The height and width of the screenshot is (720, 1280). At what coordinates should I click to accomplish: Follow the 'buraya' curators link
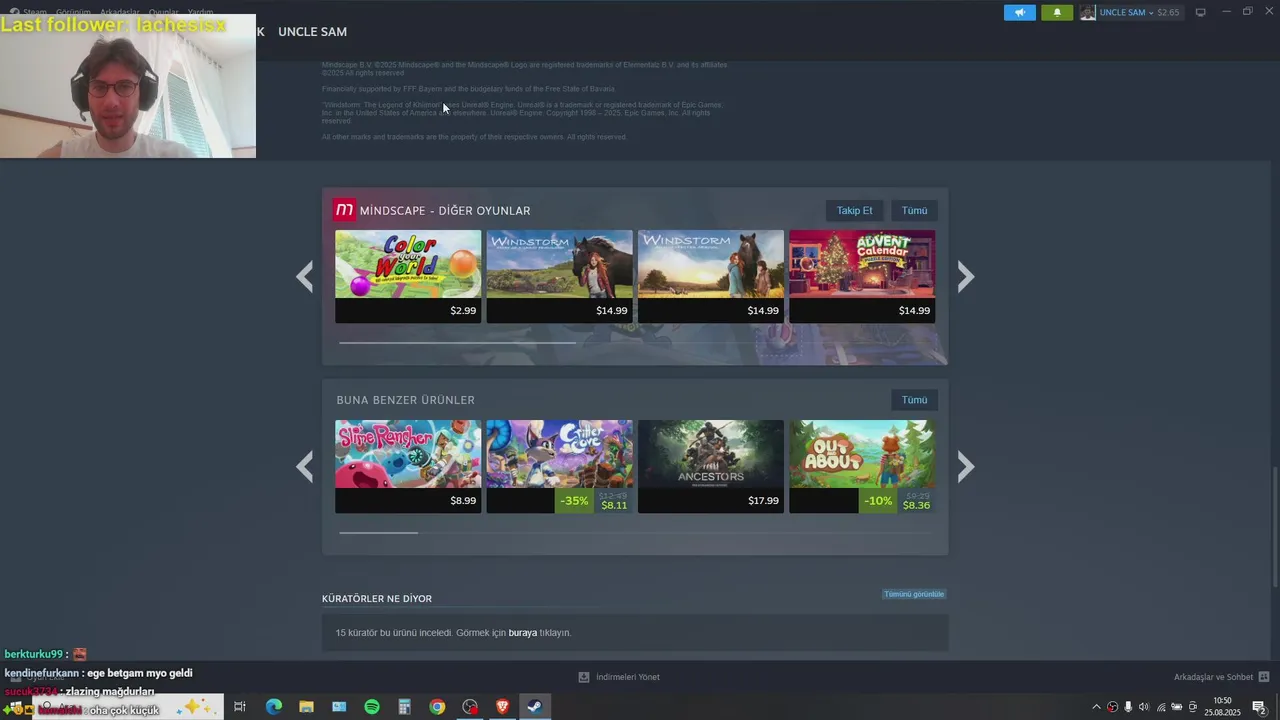point(522,633)
